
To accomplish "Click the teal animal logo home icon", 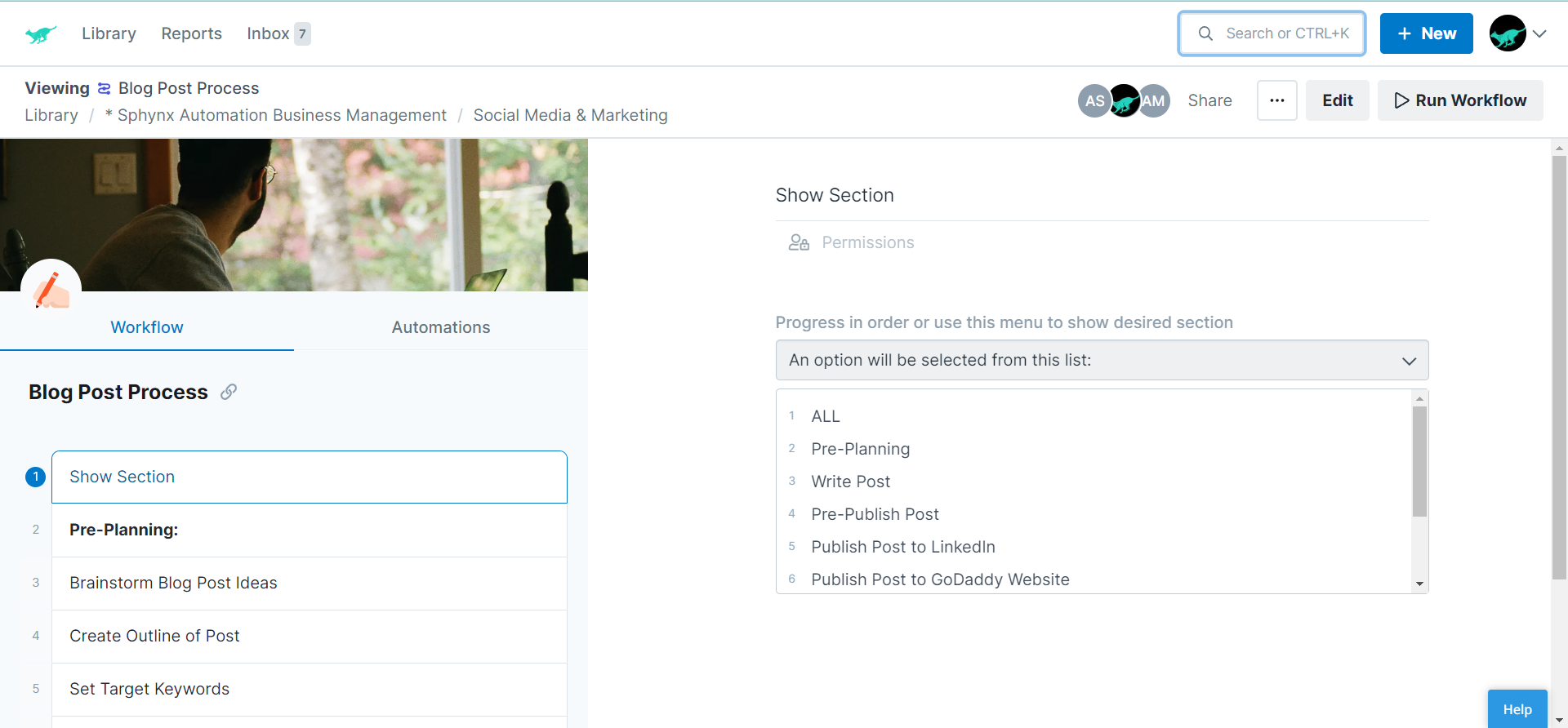I will (x=40, y=34).
